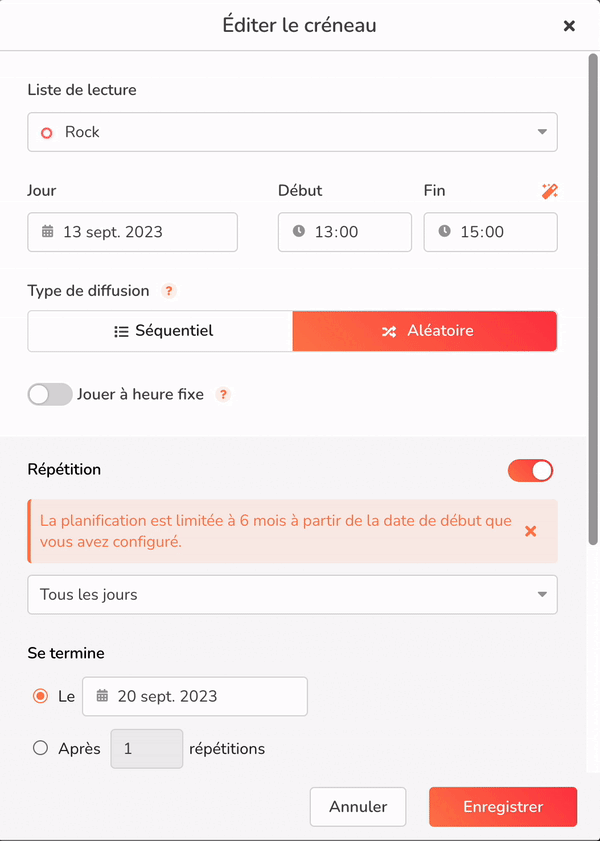Click the clock icon in Fin field

[x=445, y=231]
